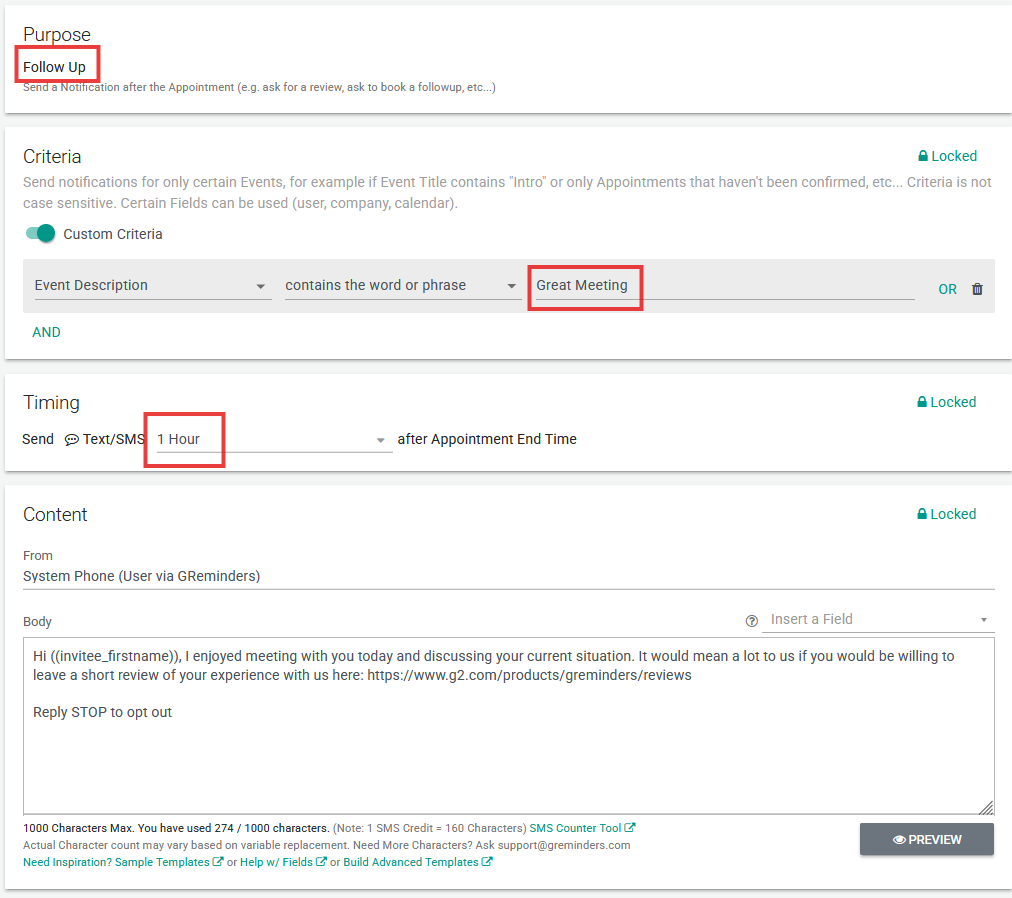
Task: Click the trash icon to delete criteria row
Action: tap(977, 289)
